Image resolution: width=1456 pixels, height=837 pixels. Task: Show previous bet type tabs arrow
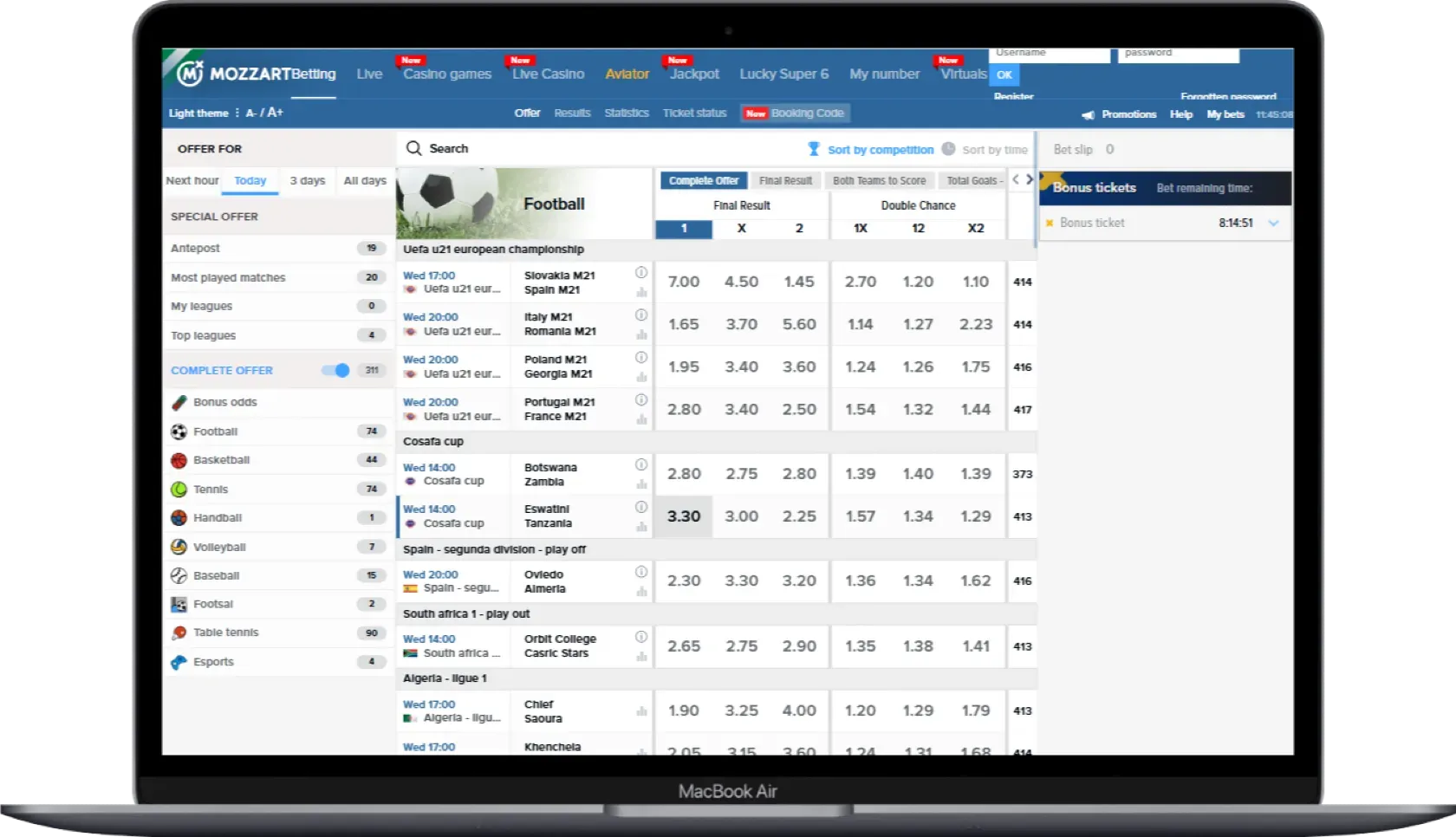(1016, 180)
